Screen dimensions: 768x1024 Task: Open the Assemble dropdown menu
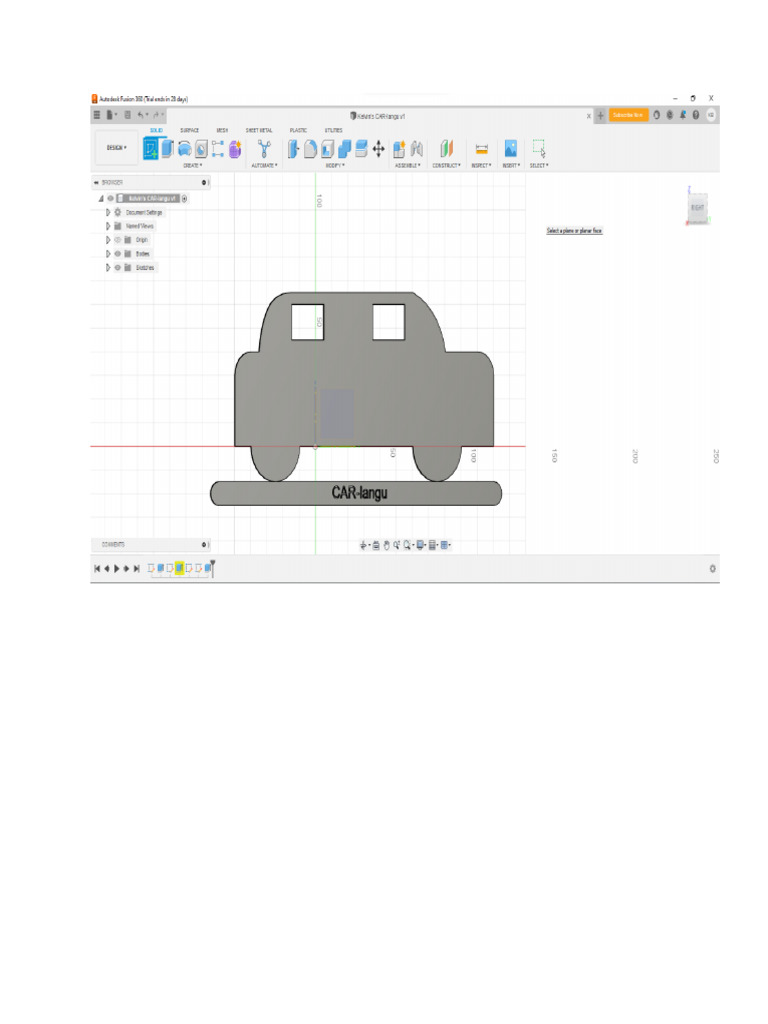click(x=408, y=165)
